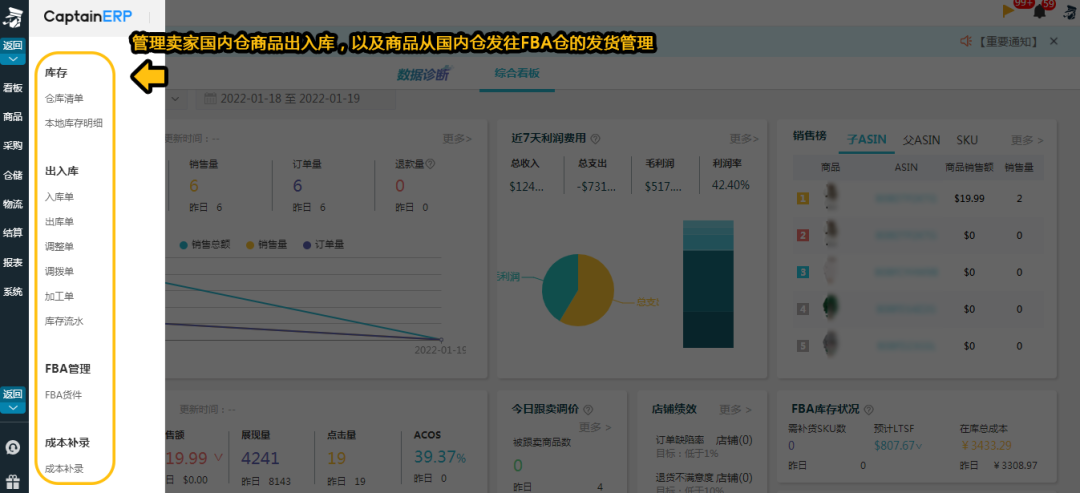The width and height of the screenshot is (1080, 493).
Task: Expand the red chevron beside 19.99 sales figure
Action: (218, 457)
